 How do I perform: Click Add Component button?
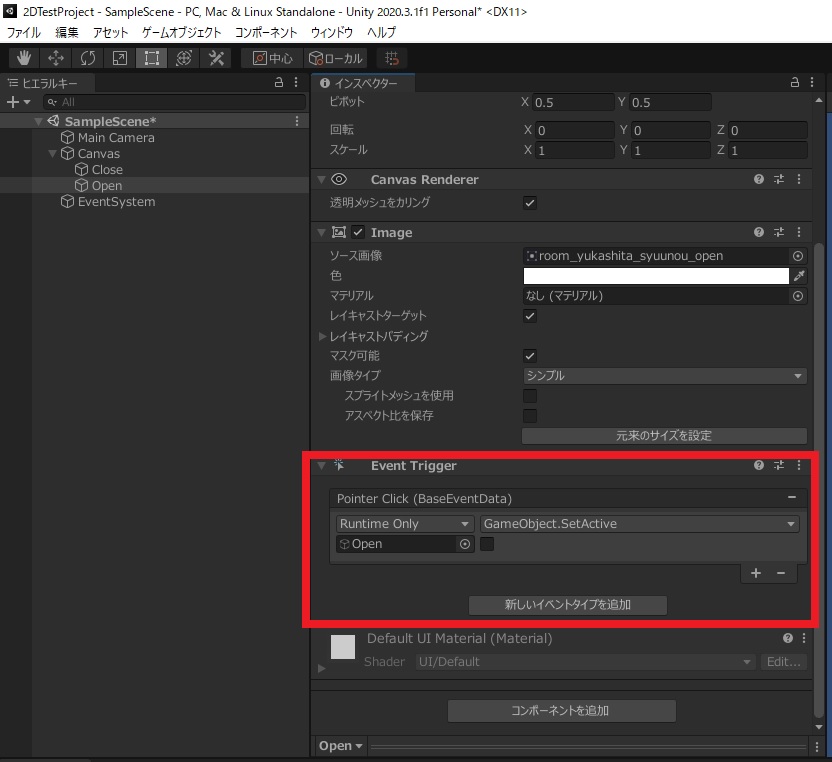[561, 711]
